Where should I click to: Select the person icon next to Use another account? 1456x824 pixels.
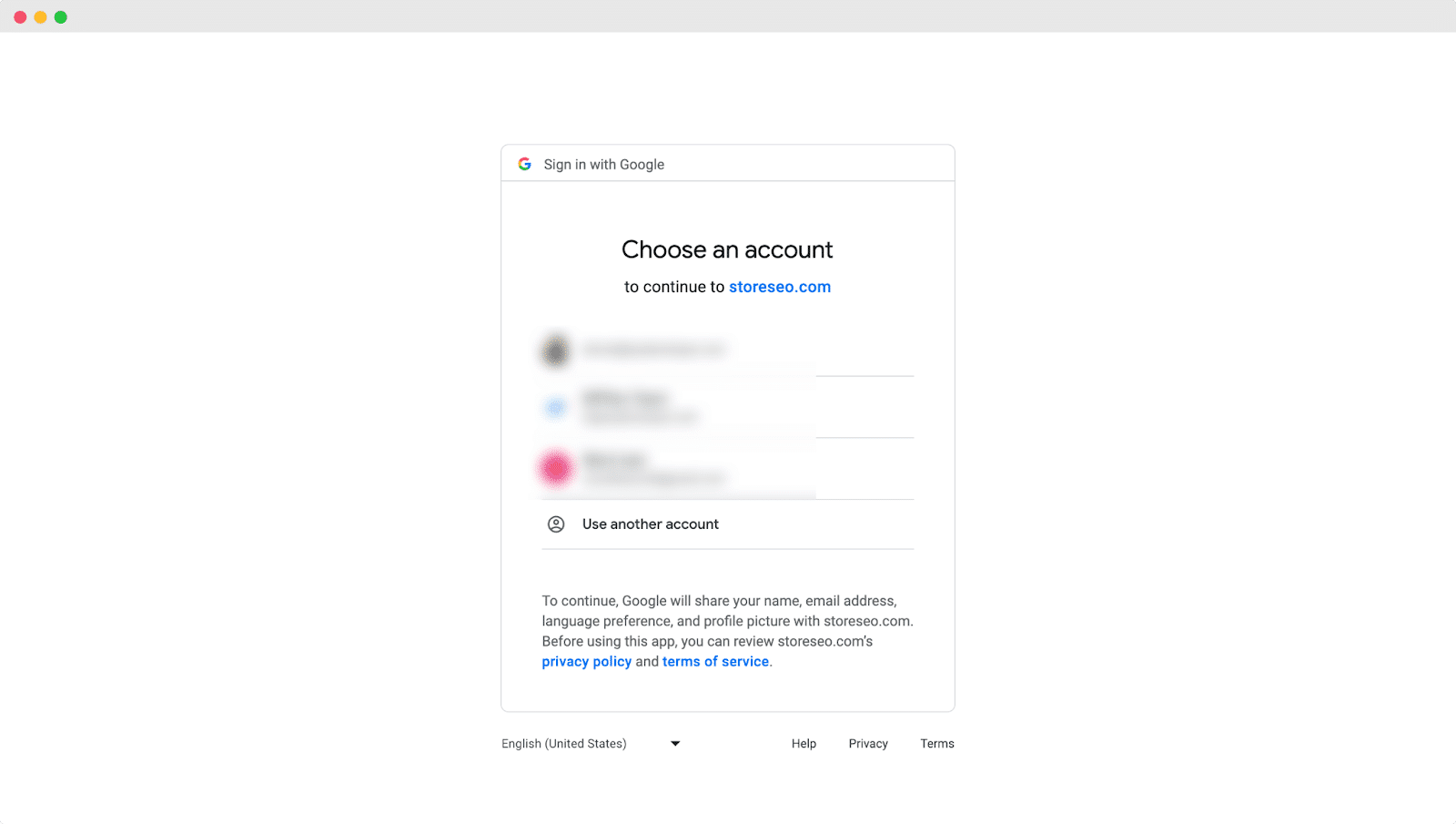tap(556, 524)
